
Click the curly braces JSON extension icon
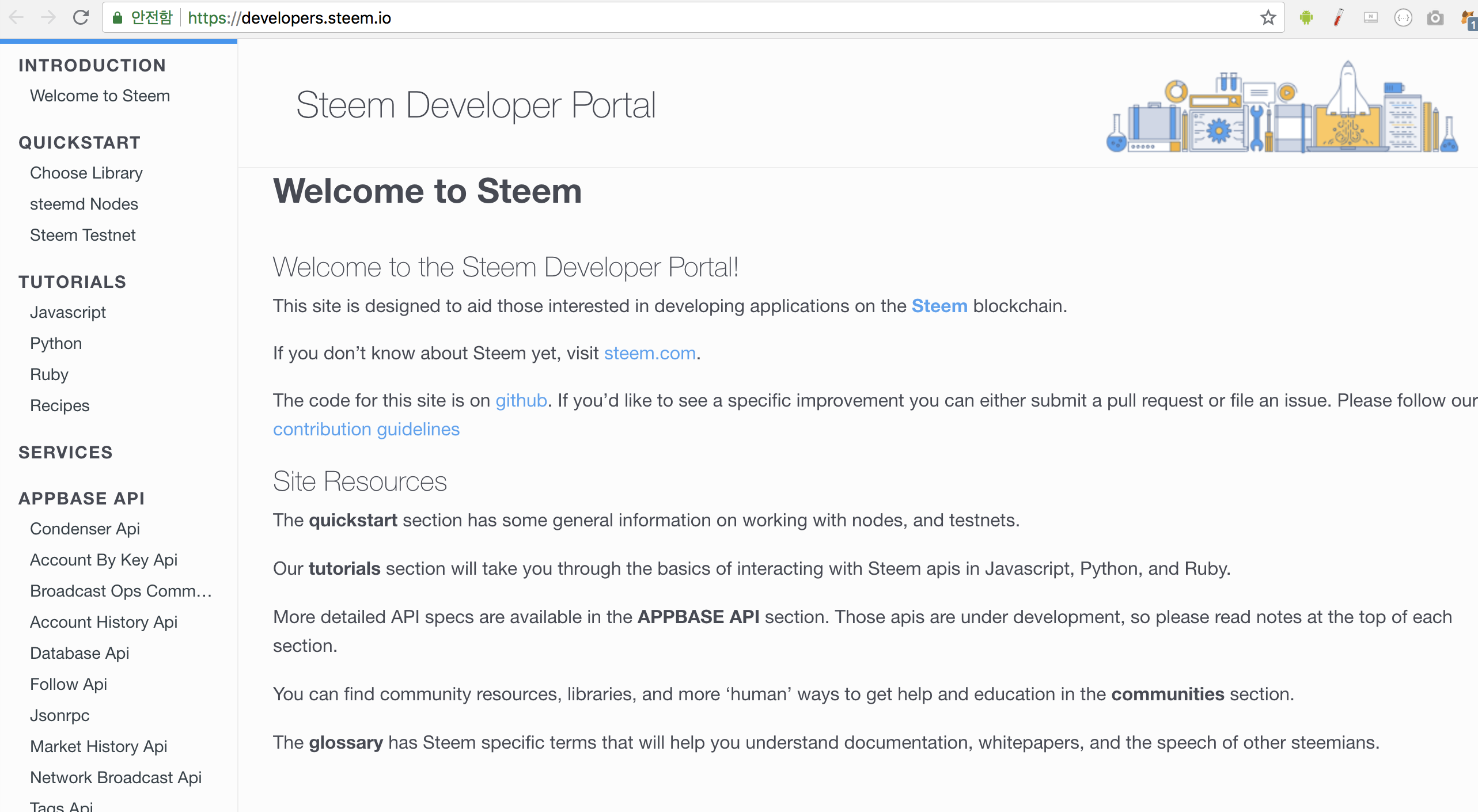[1403, 18]
